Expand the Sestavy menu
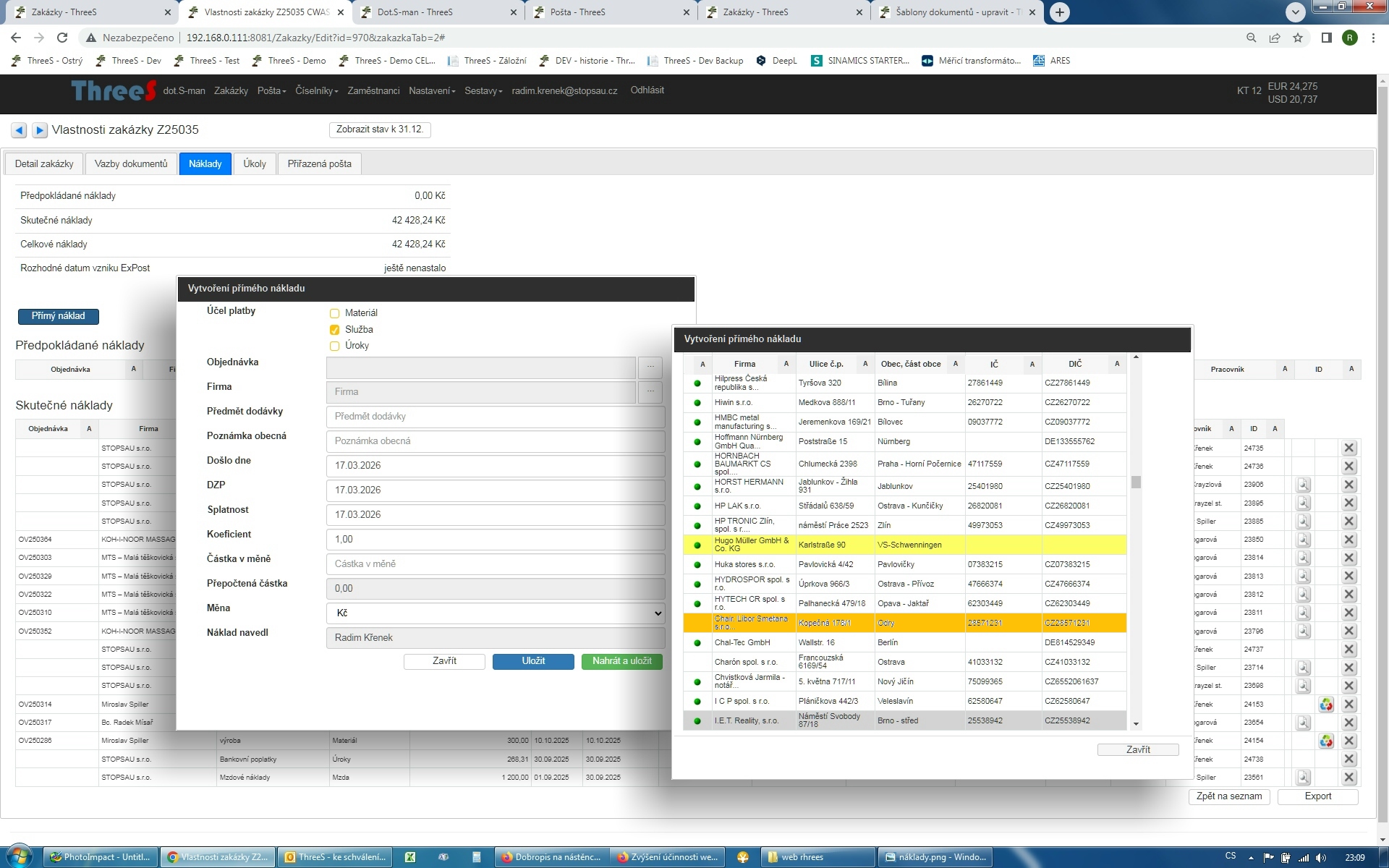This screenshot has height=868, width=1389. point(483,90)
